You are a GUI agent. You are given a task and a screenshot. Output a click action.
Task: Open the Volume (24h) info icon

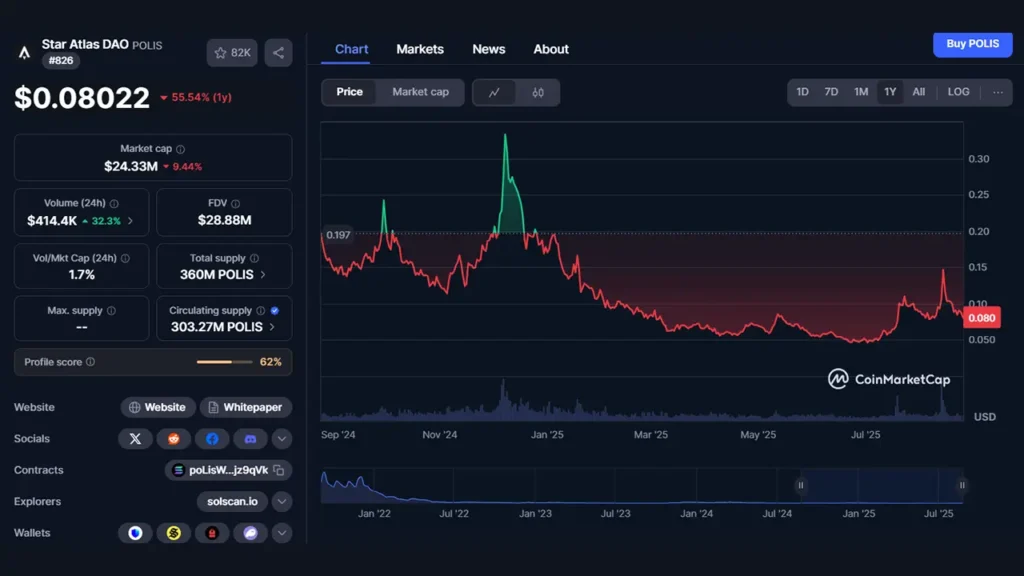[x=114, y=203]
